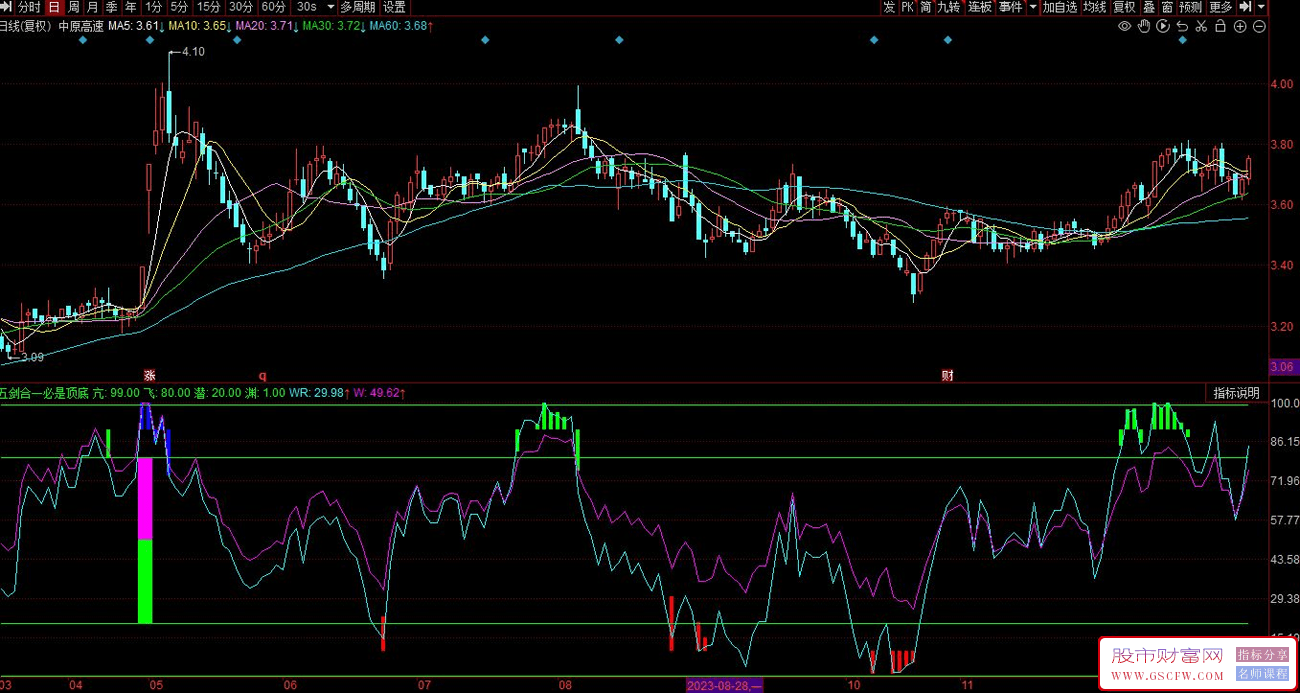Open the dropdown arrow at toolbar far right
The image size is (1300, 693).
[1263, 7]
